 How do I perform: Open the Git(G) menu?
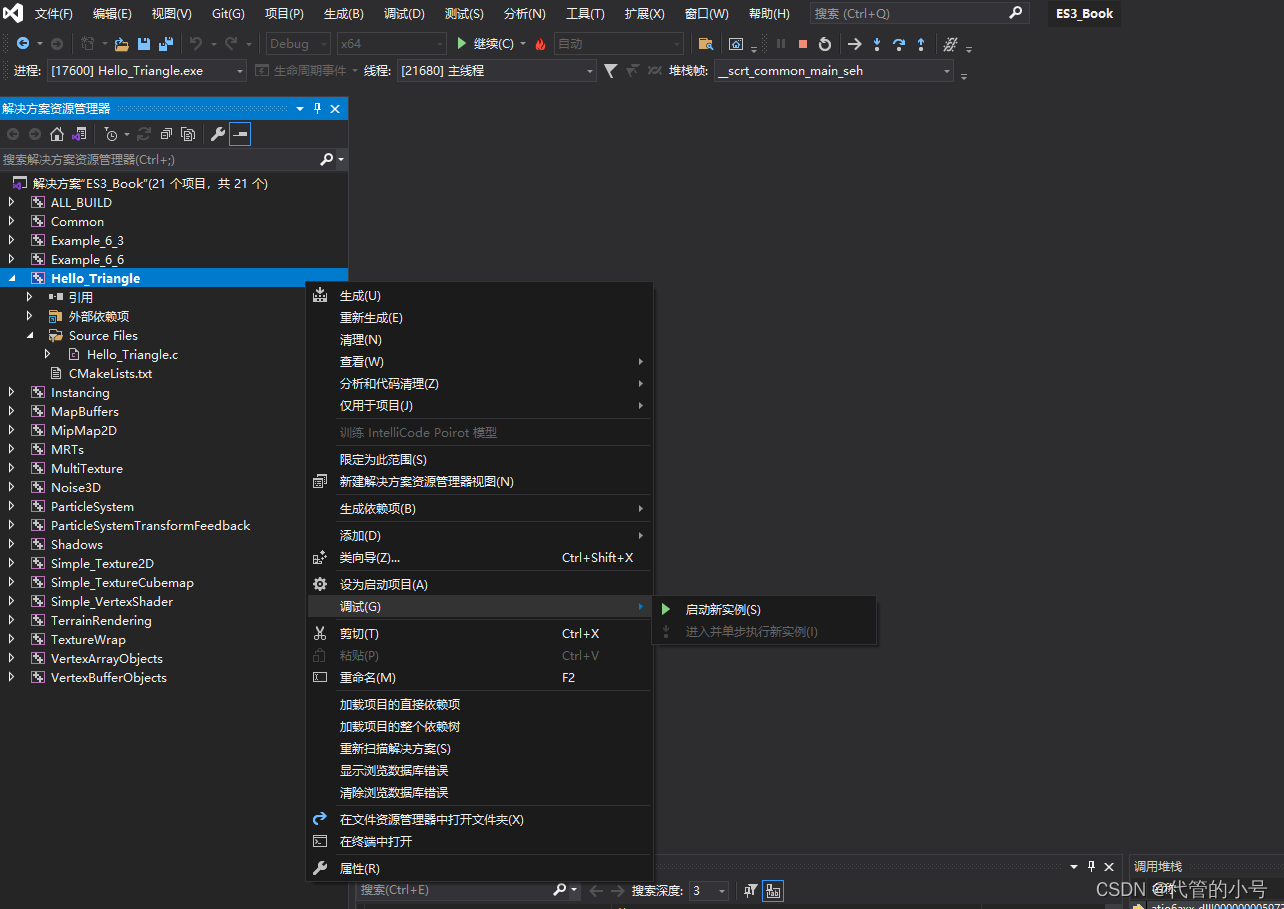click(x=227, y=13)
